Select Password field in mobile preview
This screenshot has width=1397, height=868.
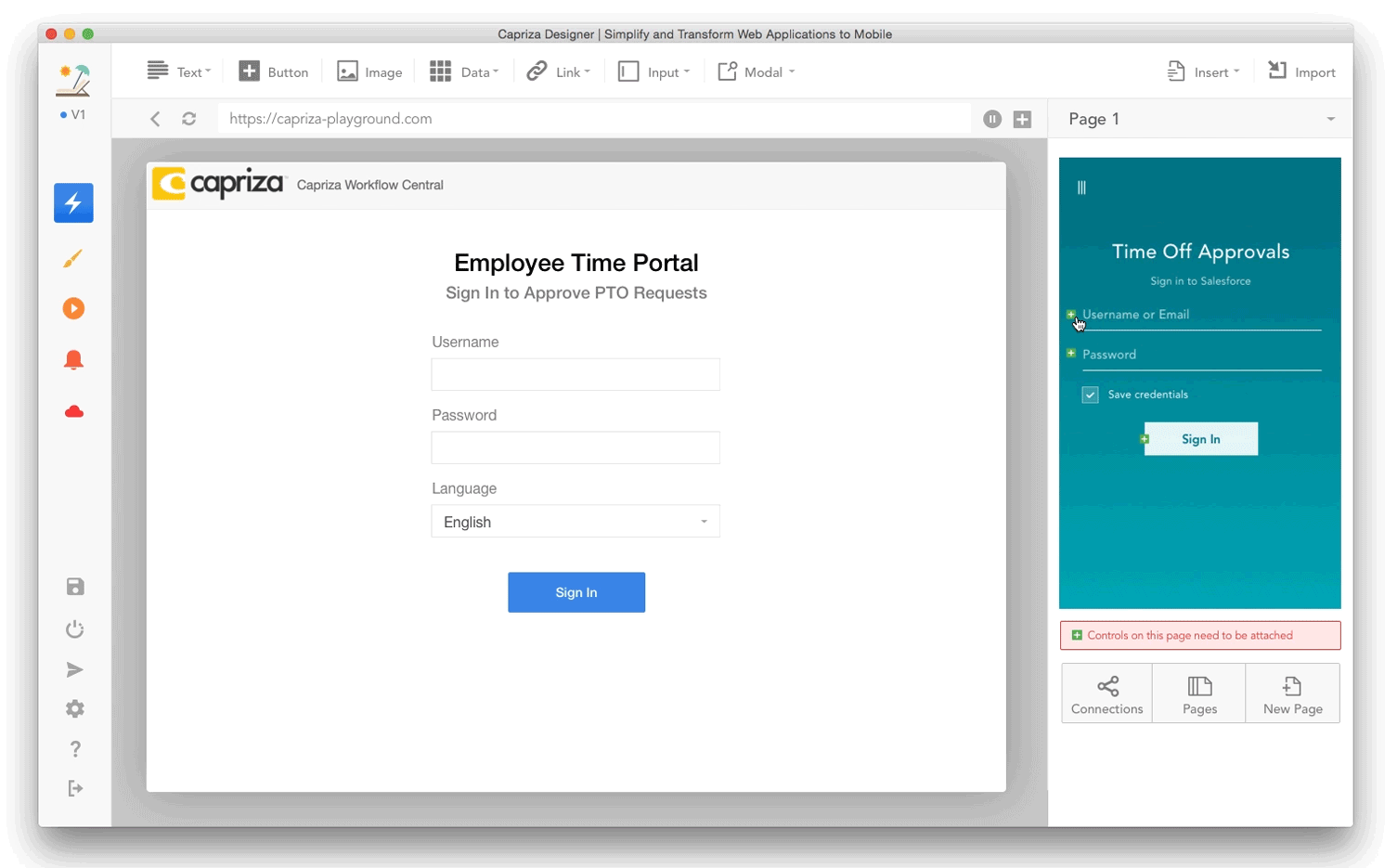pos(1201,356)
